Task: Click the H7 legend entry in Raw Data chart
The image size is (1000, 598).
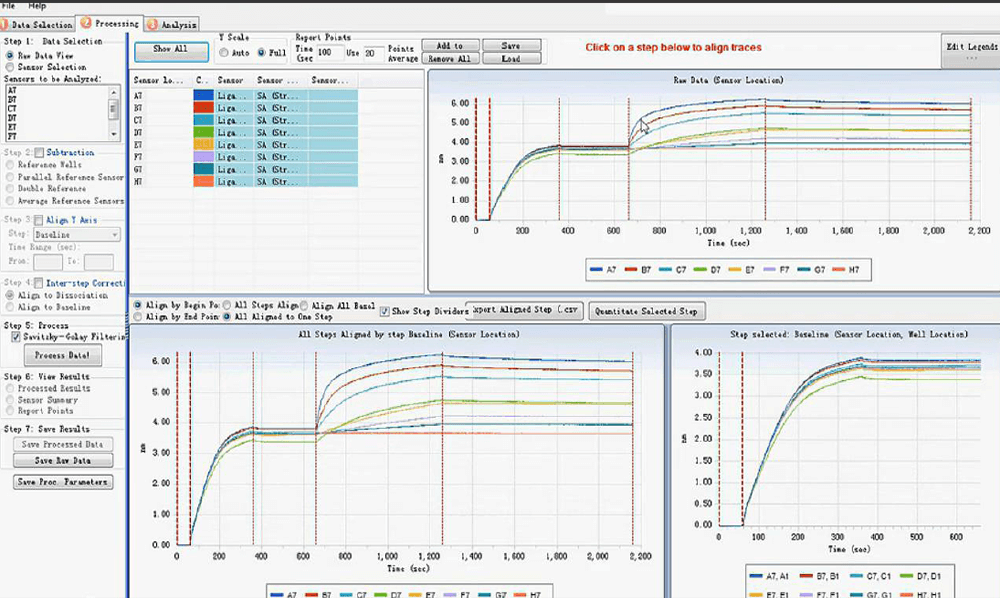Action: tap(846, 270)
